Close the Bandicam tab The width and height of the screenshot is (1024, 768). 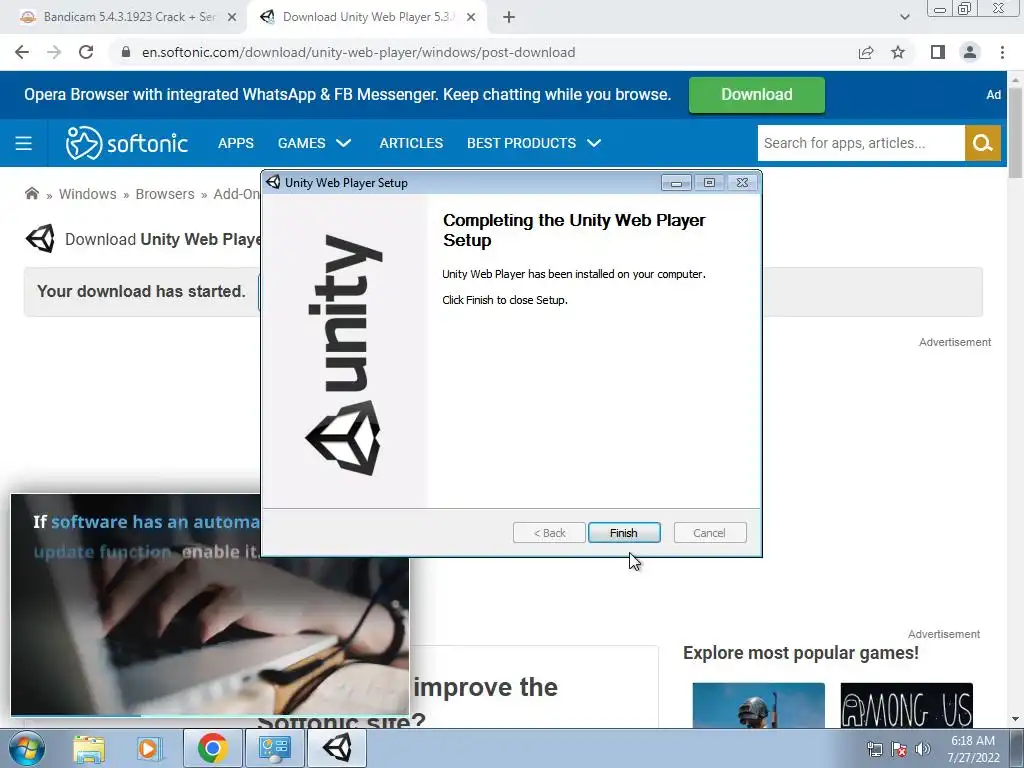coord(232,18)
